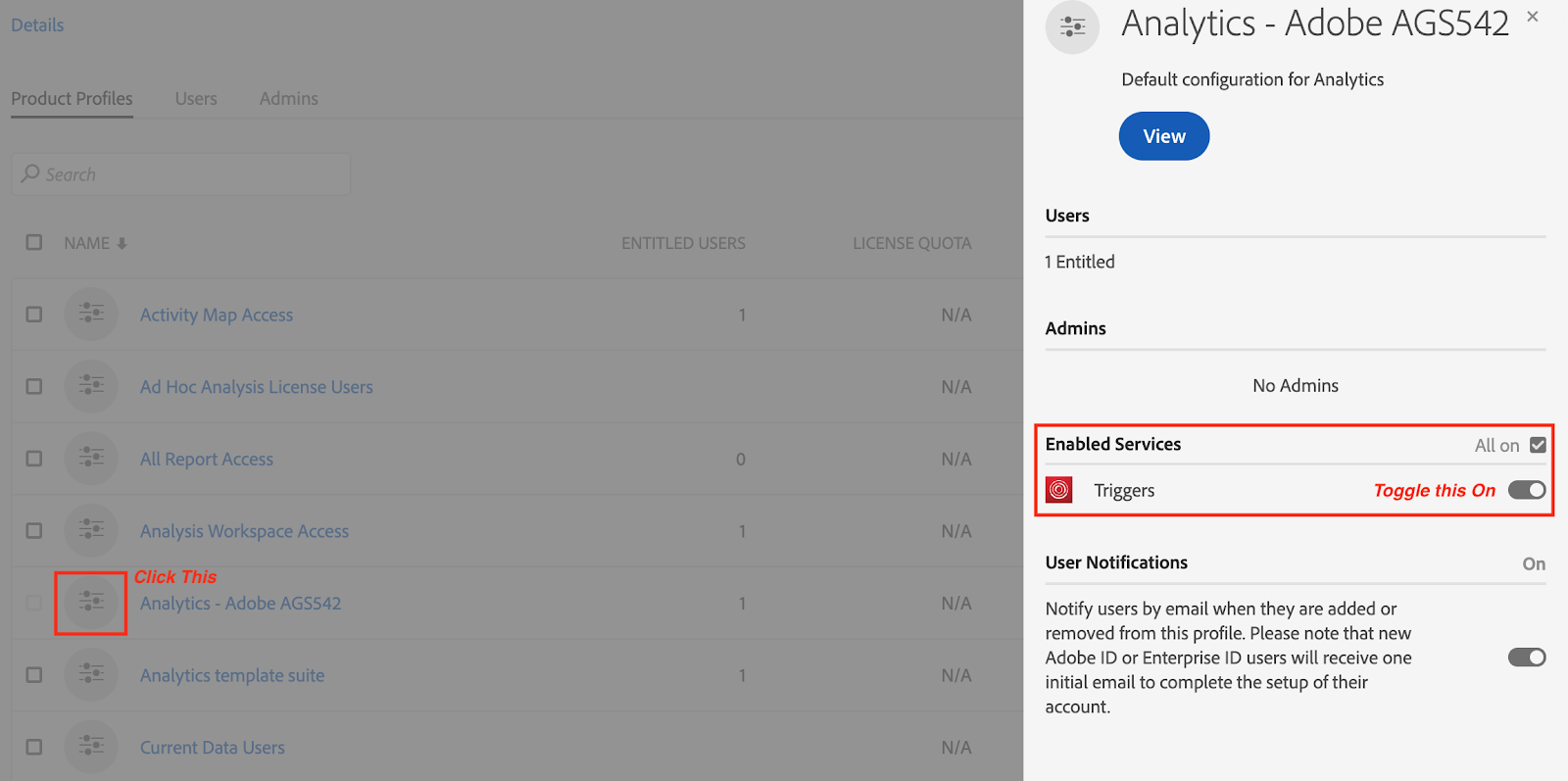This screenshot has width=1568, height=781.
Task: Click the User Notifications heading
Action: pos(1116,562)
